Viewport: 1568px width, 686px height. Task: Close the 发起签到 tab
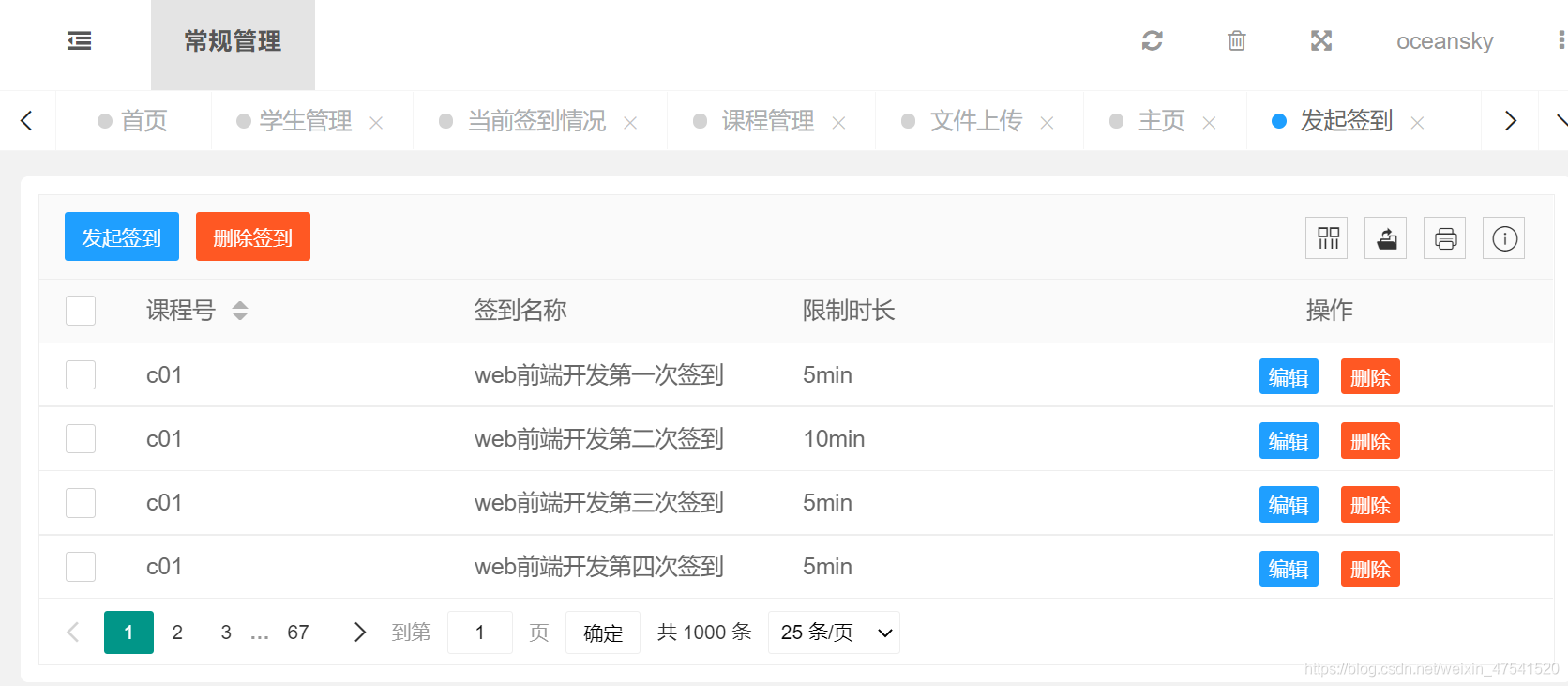coord(1417,123)
